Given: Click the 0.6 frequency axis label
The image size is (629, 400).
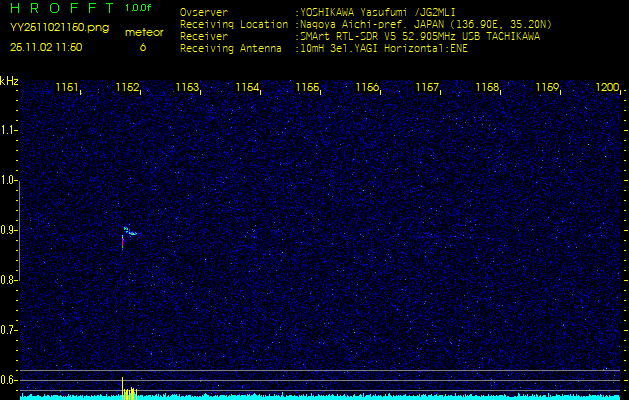Looking at the screenshot, I should coord(9,380).
